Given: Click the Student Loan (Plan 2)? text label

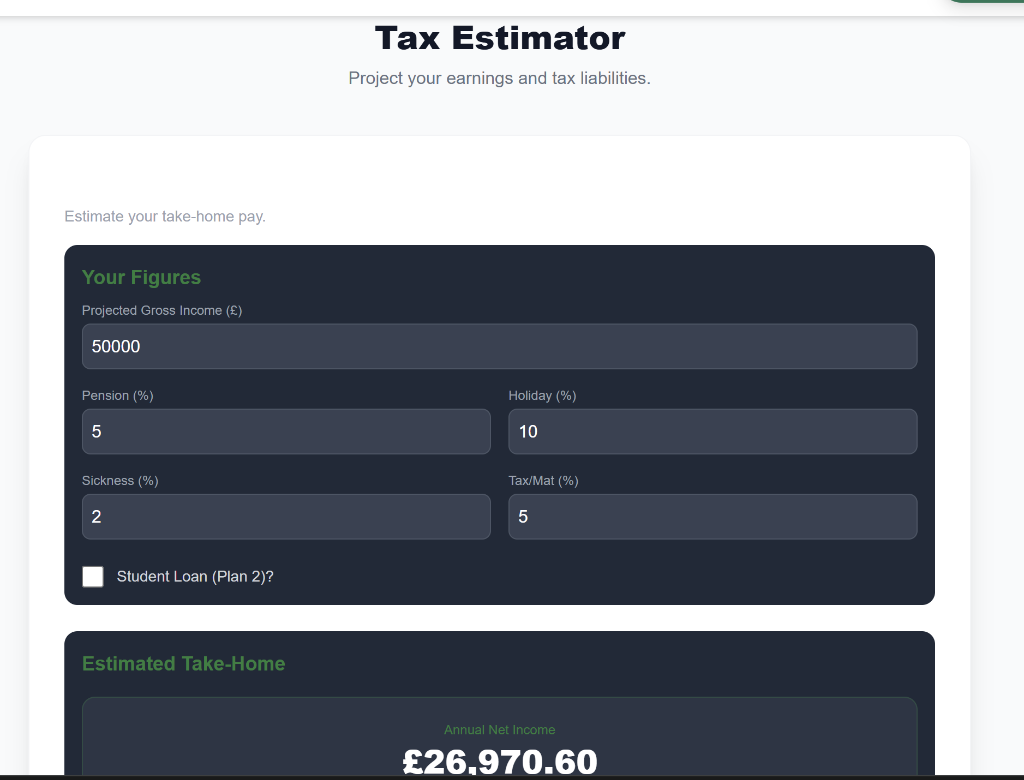Looking at the screenshot, I should (x=195, y=576).
